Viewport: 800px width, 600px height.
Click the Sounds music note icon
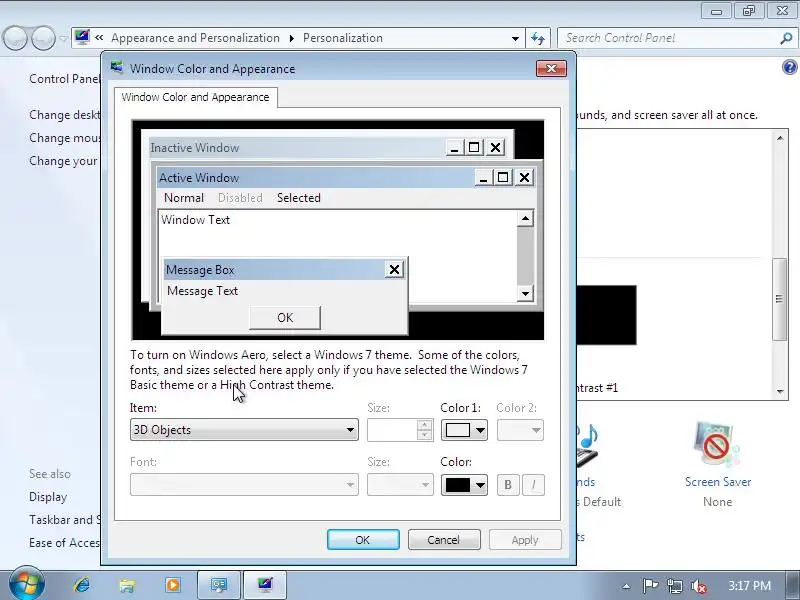click(x=587, y=444)
